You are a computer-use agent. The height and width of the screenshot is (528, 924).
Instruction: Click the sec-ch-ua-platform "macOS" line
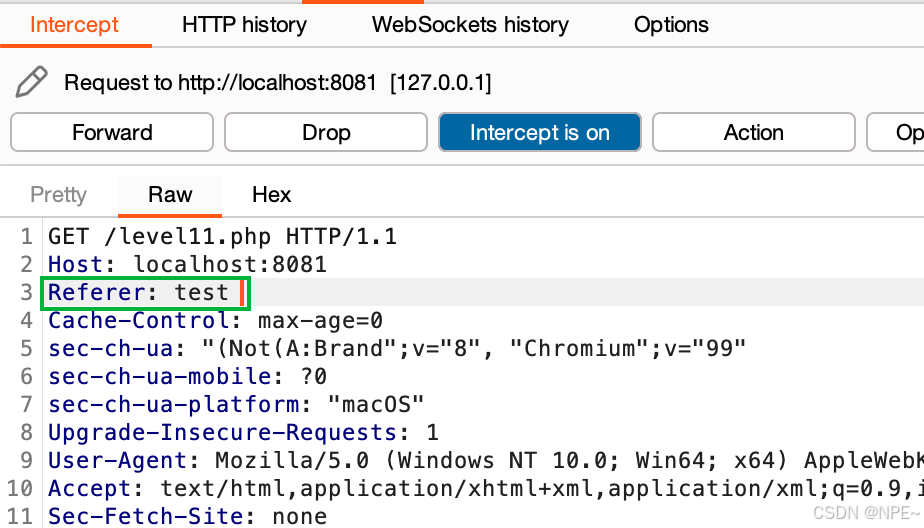(236, 404)
